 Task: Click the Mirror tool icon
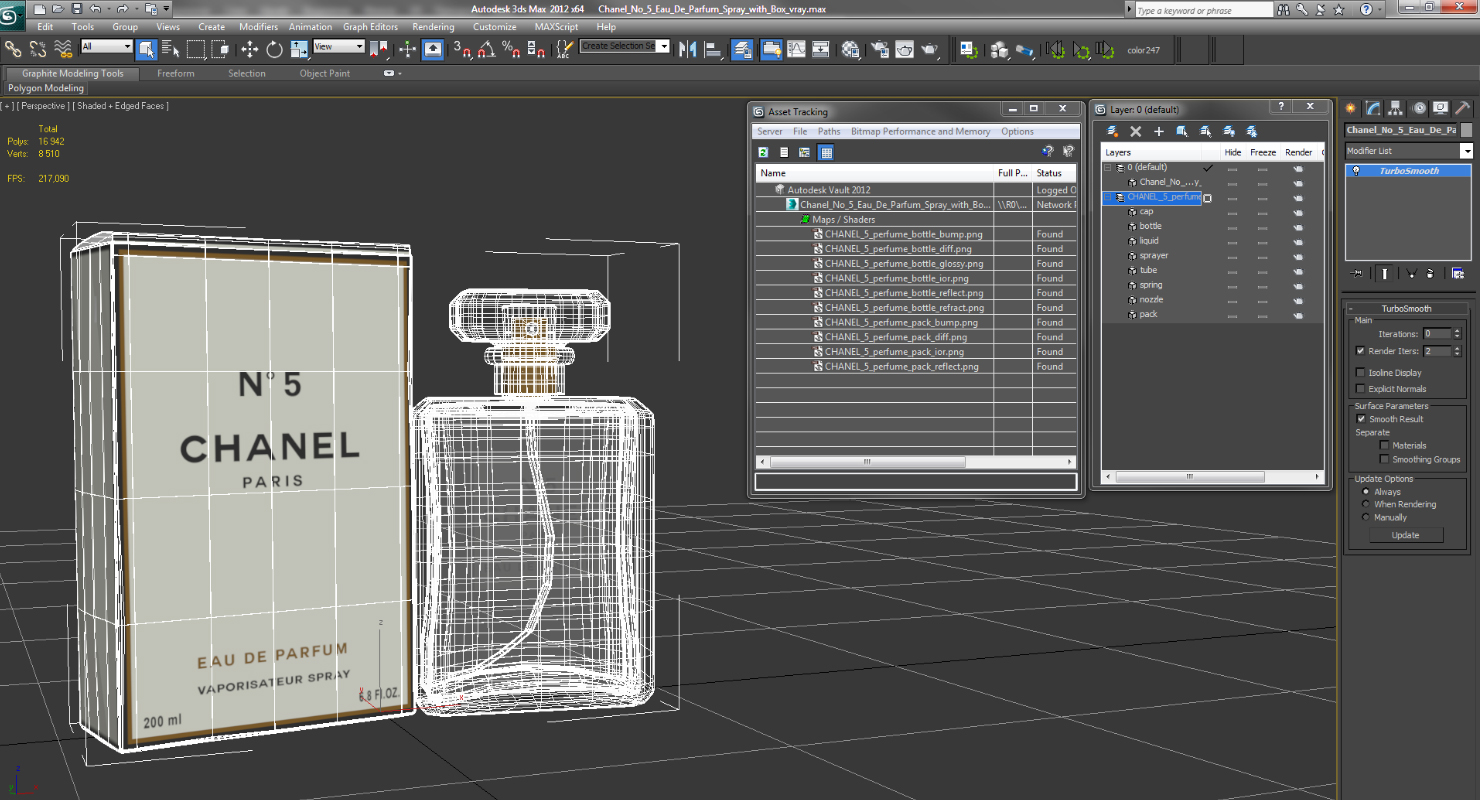pos(688,48)
